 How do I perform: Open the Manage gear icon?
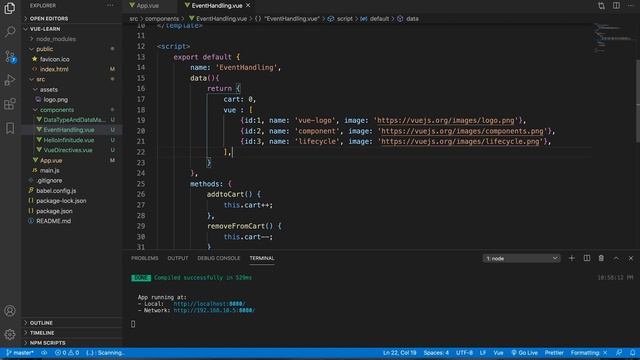(10, 335)
